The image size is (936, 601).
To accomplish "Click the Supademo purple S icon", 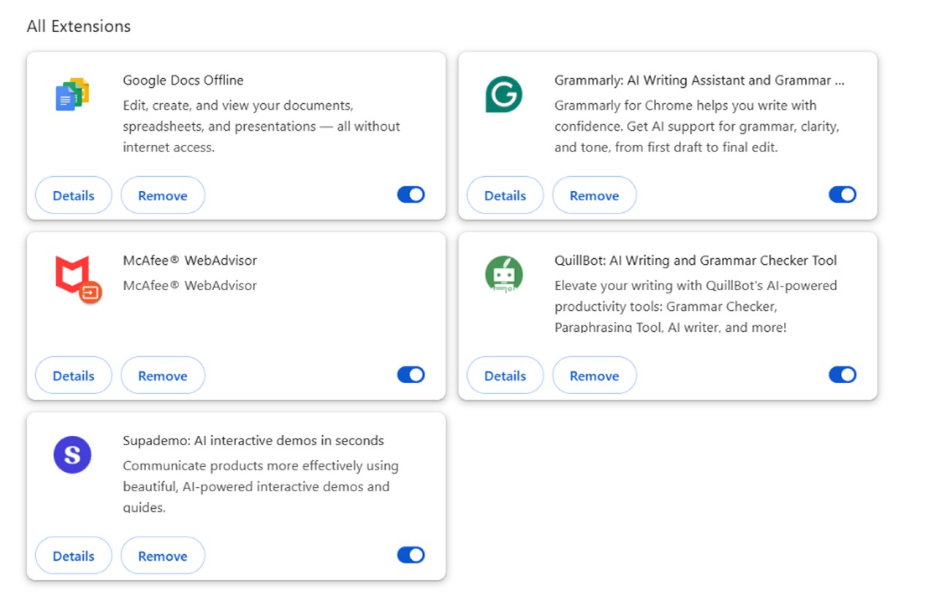I will [72, 455].
